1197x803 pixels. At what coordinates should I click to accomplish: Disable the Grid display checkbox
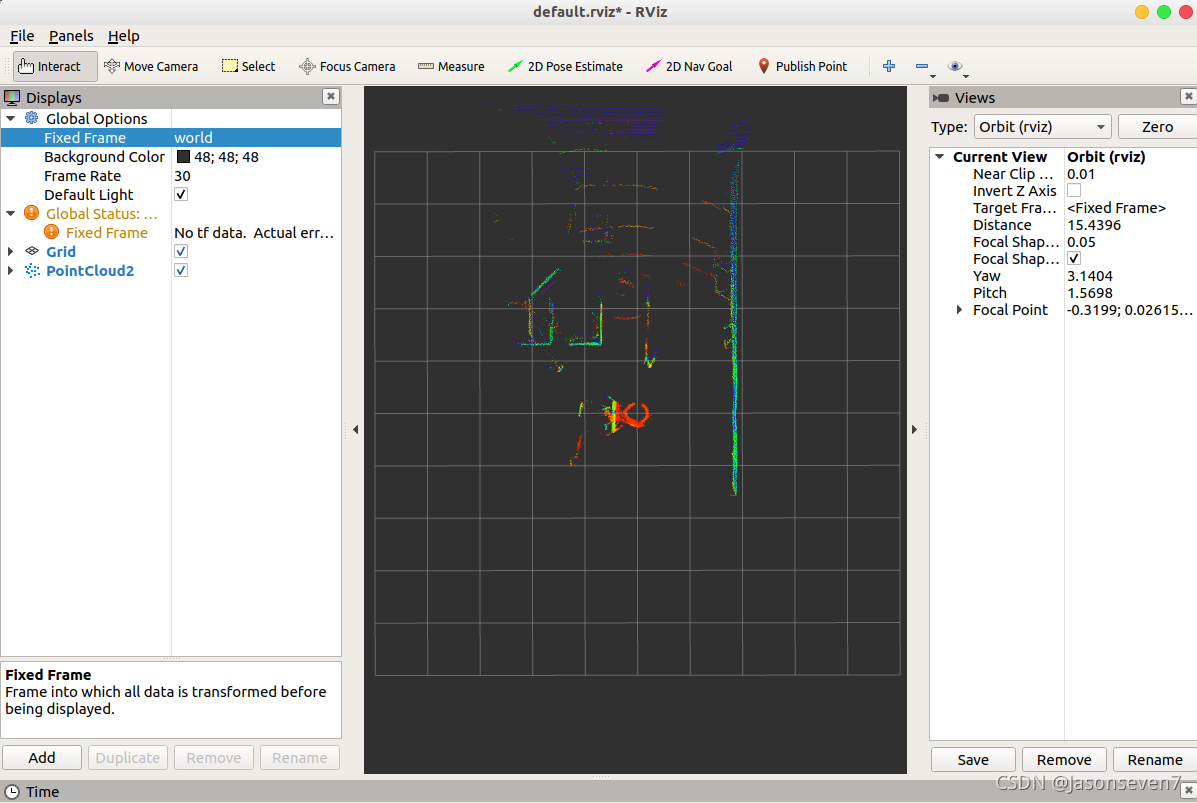tap(181, 251)
